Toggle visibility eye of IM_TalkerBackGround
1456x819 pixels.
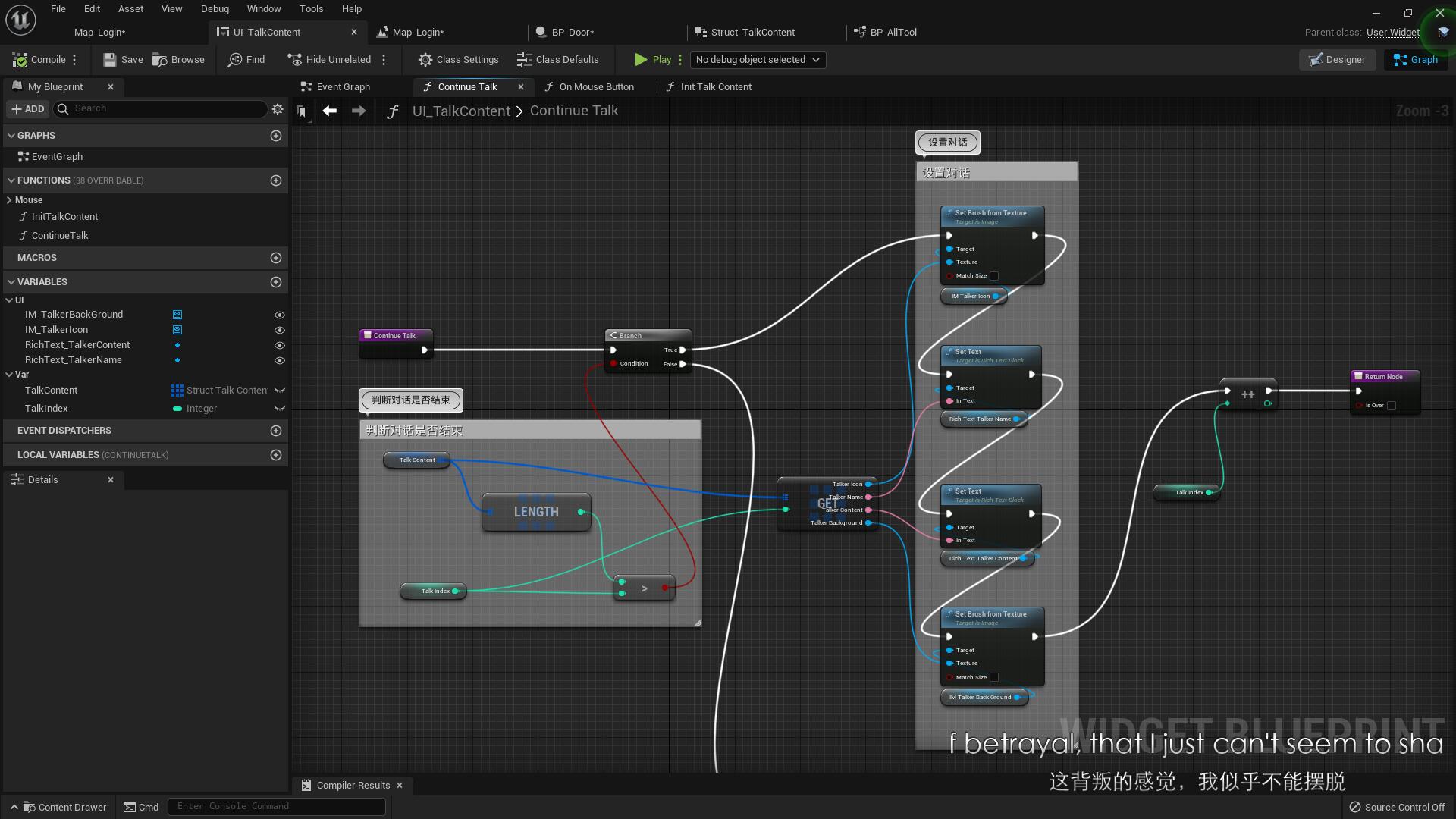tap(279, 315)
